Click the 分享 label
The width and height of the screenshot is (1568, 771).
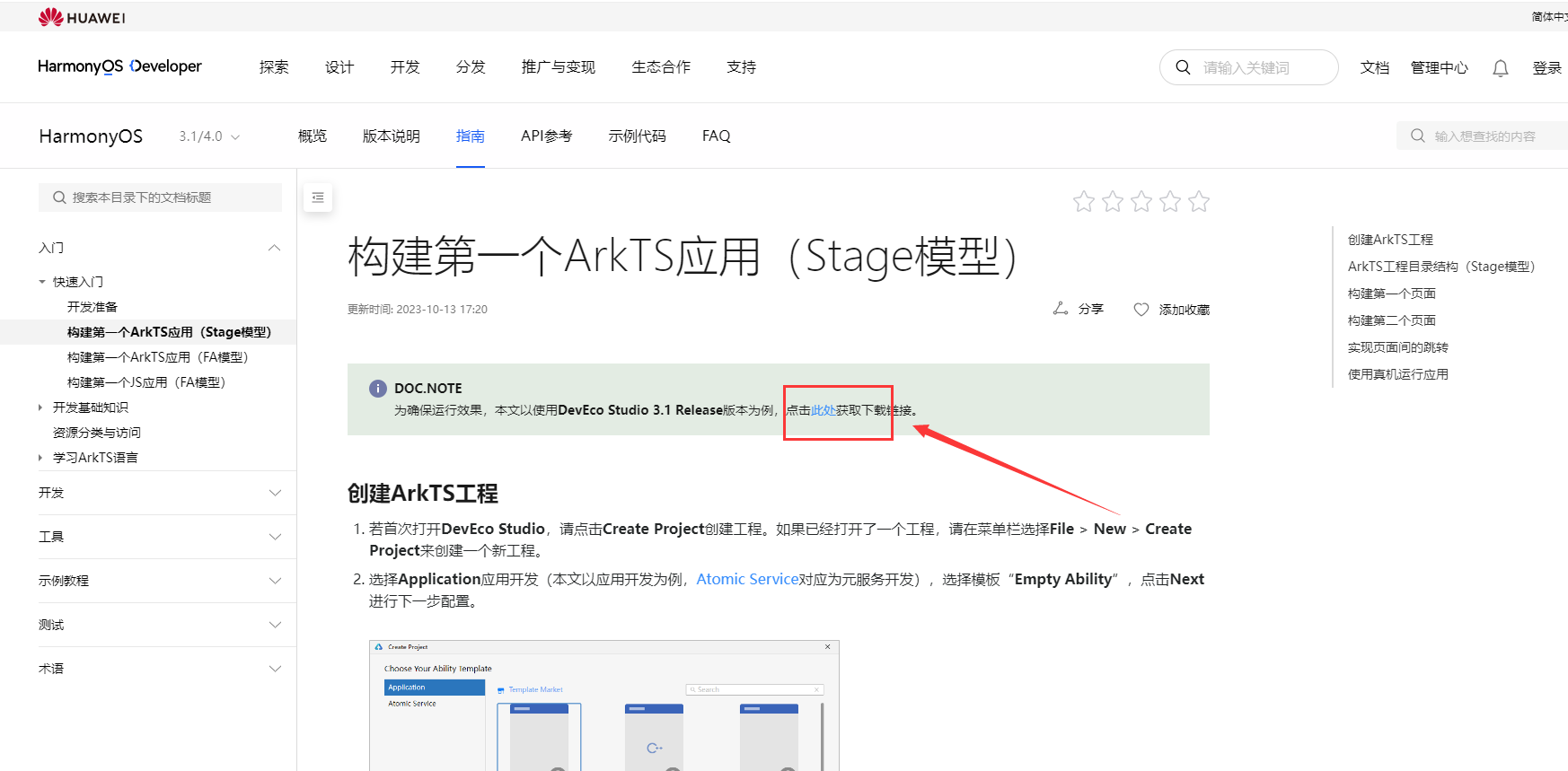coord(1091,309)
